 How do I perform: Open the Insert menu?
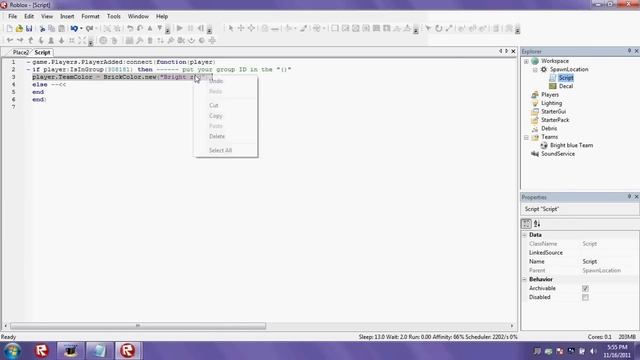pyautogui.click(x=67, y=16)
